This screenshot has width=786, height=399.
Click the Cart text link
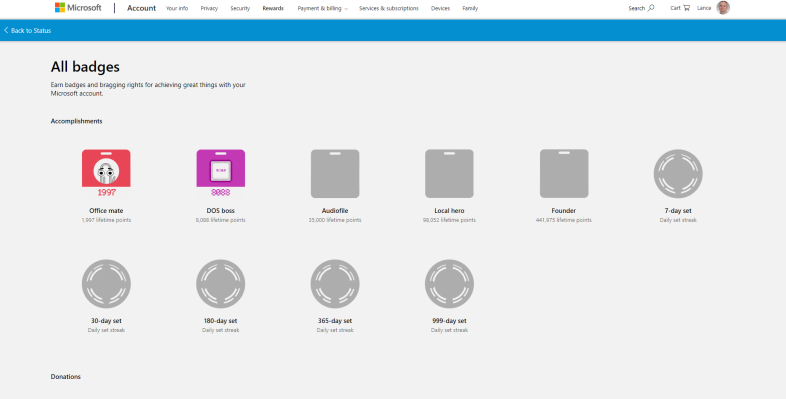tap(675, 9)
